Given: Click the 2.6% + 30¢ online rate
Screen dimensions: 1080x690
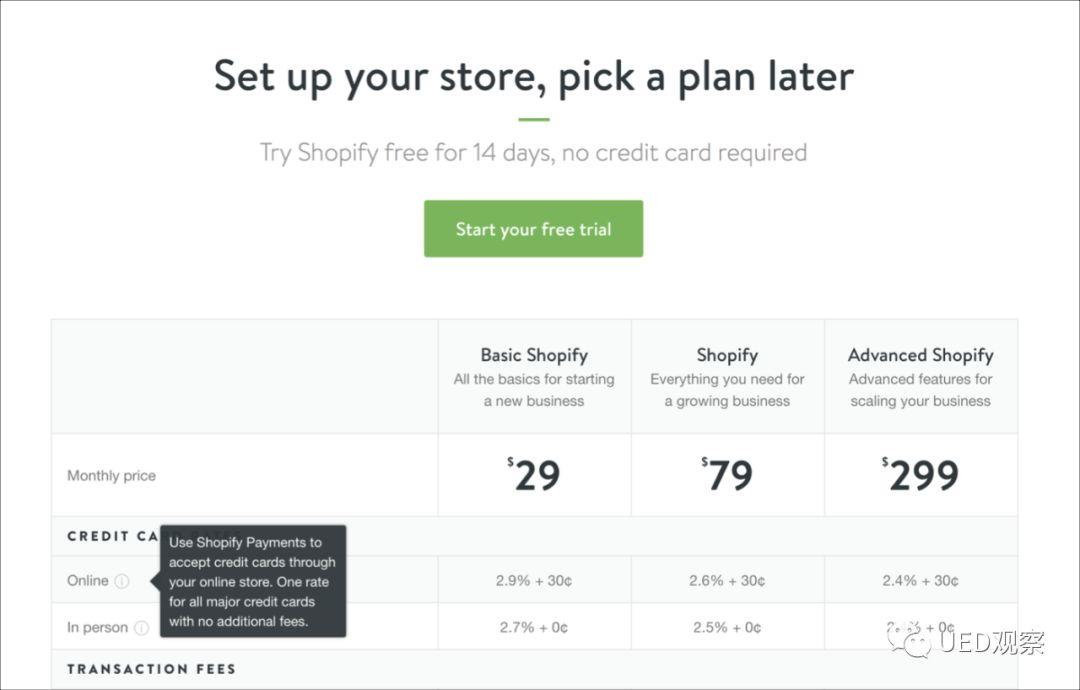Looking at the screenshot, I should pos(727,581).
